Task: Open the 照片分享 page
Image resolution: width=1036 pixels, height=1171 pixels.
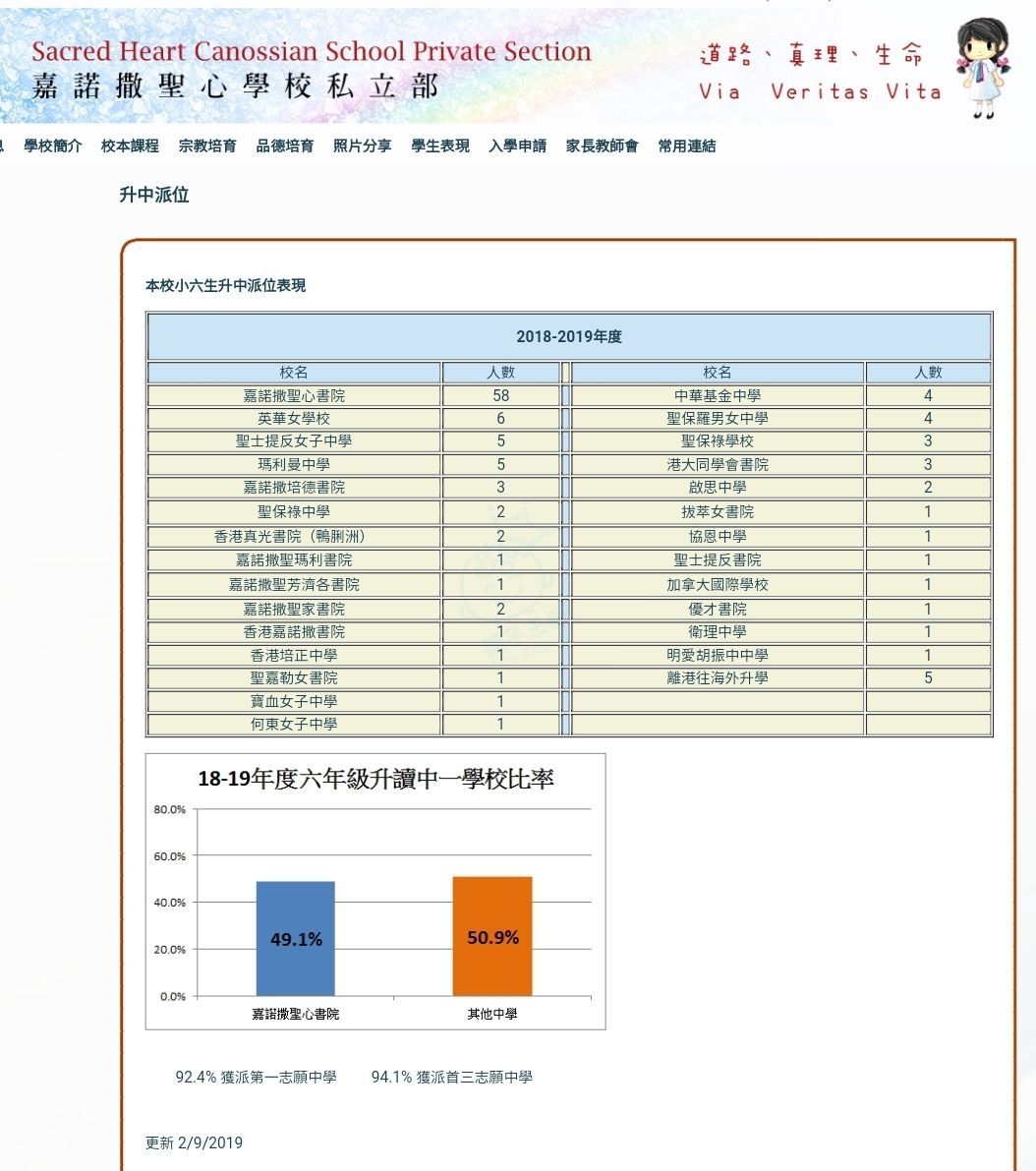Action: pos(362,146)
